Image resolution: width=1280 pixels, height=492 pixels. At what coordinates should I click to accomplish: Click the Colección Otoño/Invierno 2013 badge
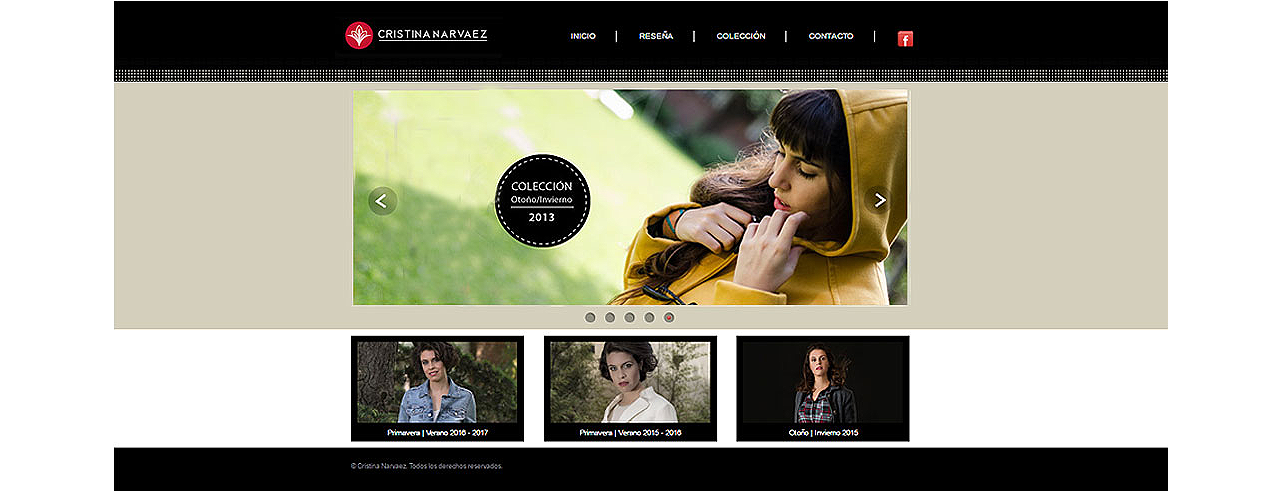click(542, 201)
